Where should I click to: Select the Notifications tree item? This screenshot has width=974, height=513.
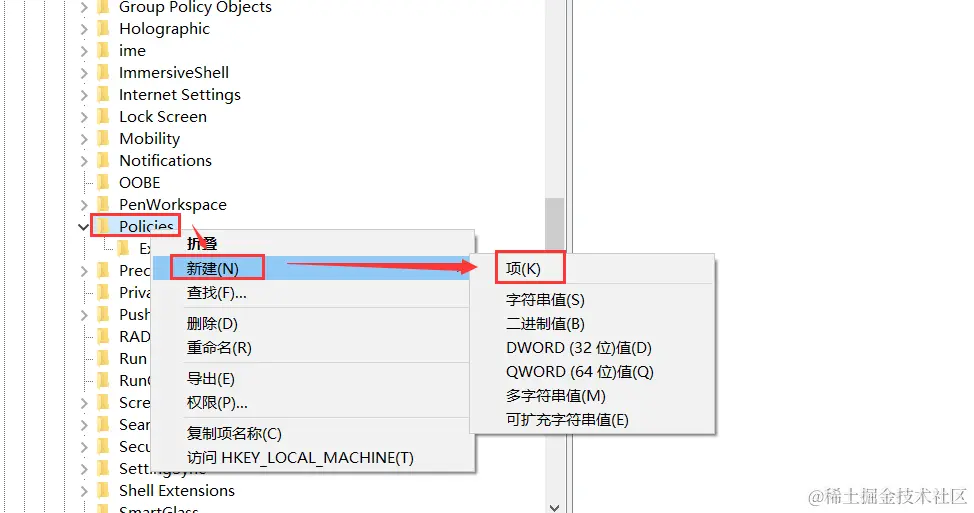165,160
